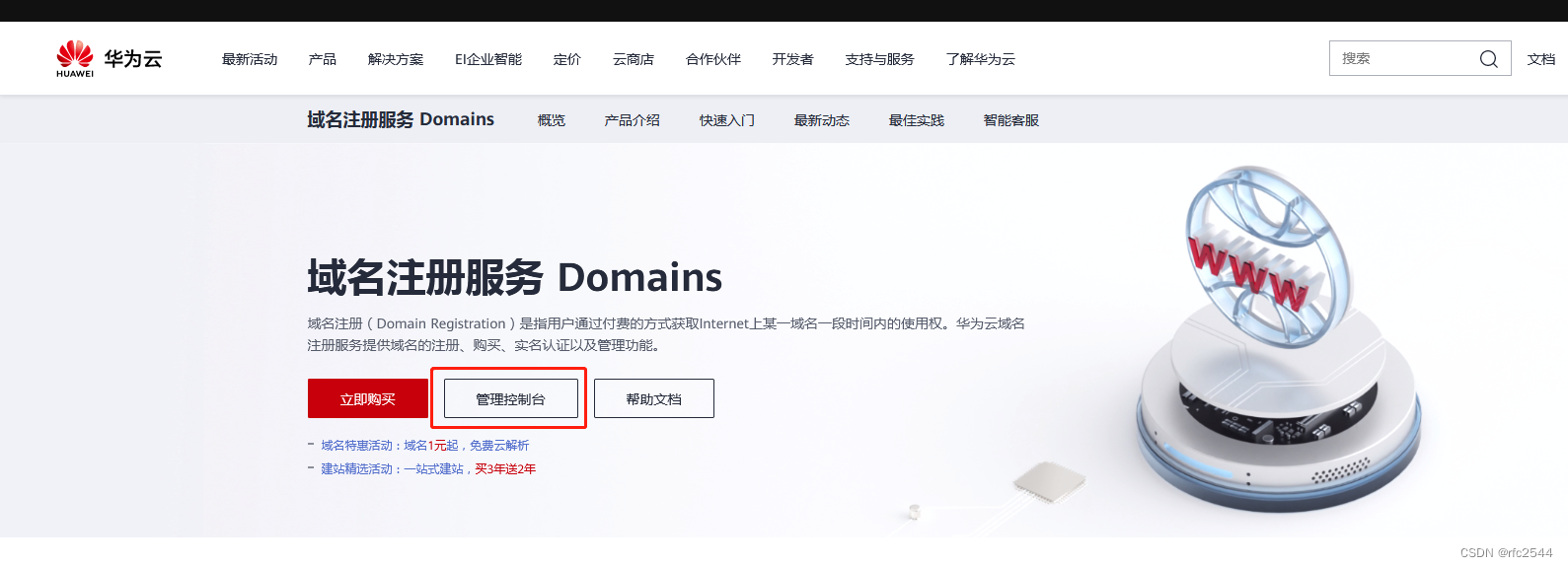The width and height of the screenshot is (1568, 567).
Task: Select the 产品介绍 tab
Action: tap(633, 120)
